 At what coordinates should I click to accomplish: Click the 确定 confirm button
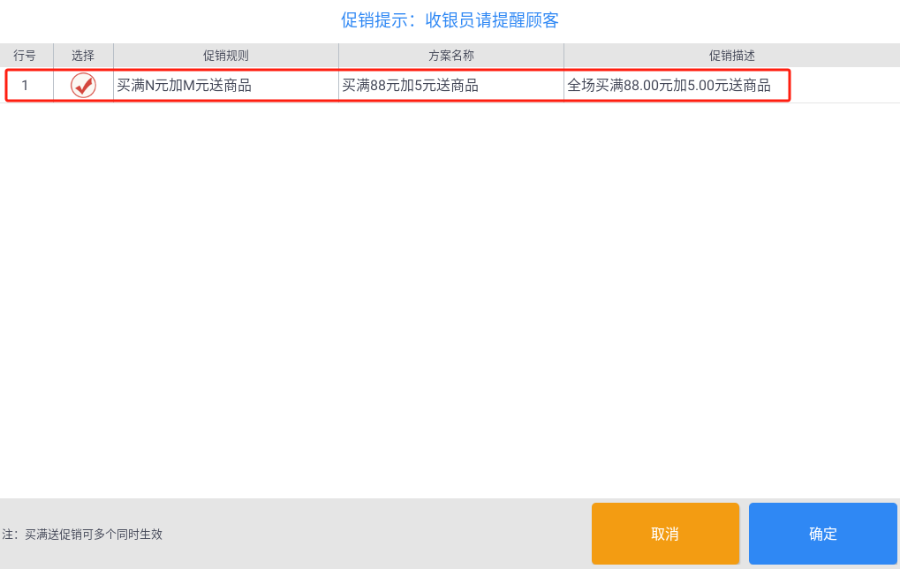[823, 533]
